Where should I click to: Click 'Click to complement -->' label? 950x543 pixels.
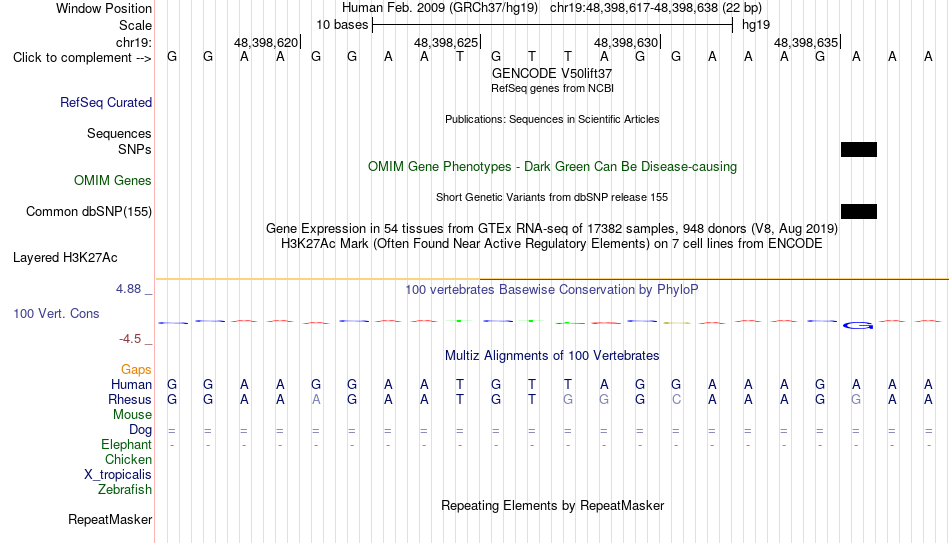(x=82, y=58)
